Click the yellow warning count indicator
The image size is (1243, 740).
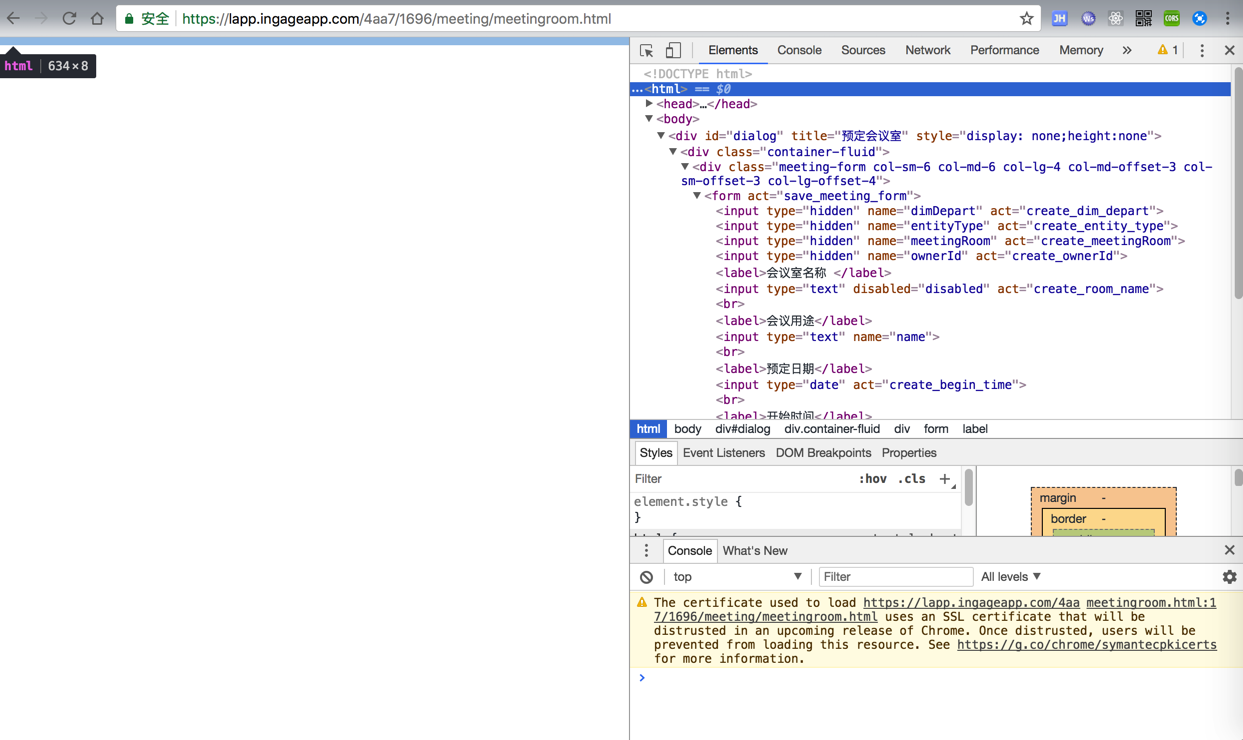(x=1167, y=50)
